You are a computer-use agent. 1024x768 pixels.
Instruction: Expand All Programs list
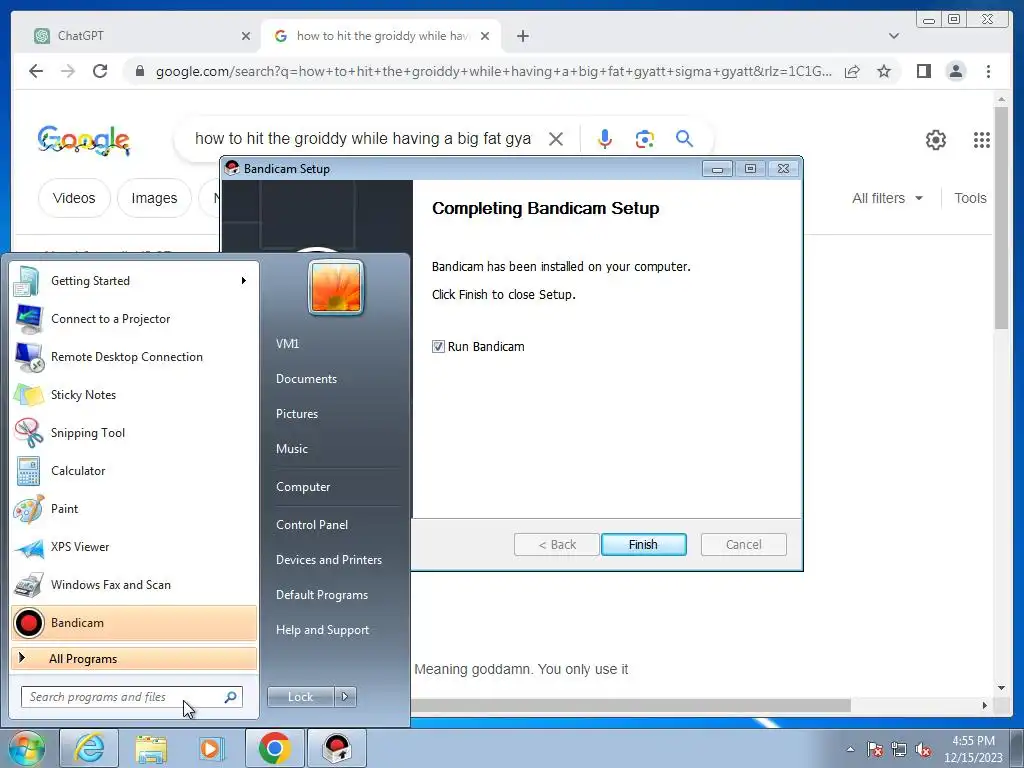click(x=134, y=658)
